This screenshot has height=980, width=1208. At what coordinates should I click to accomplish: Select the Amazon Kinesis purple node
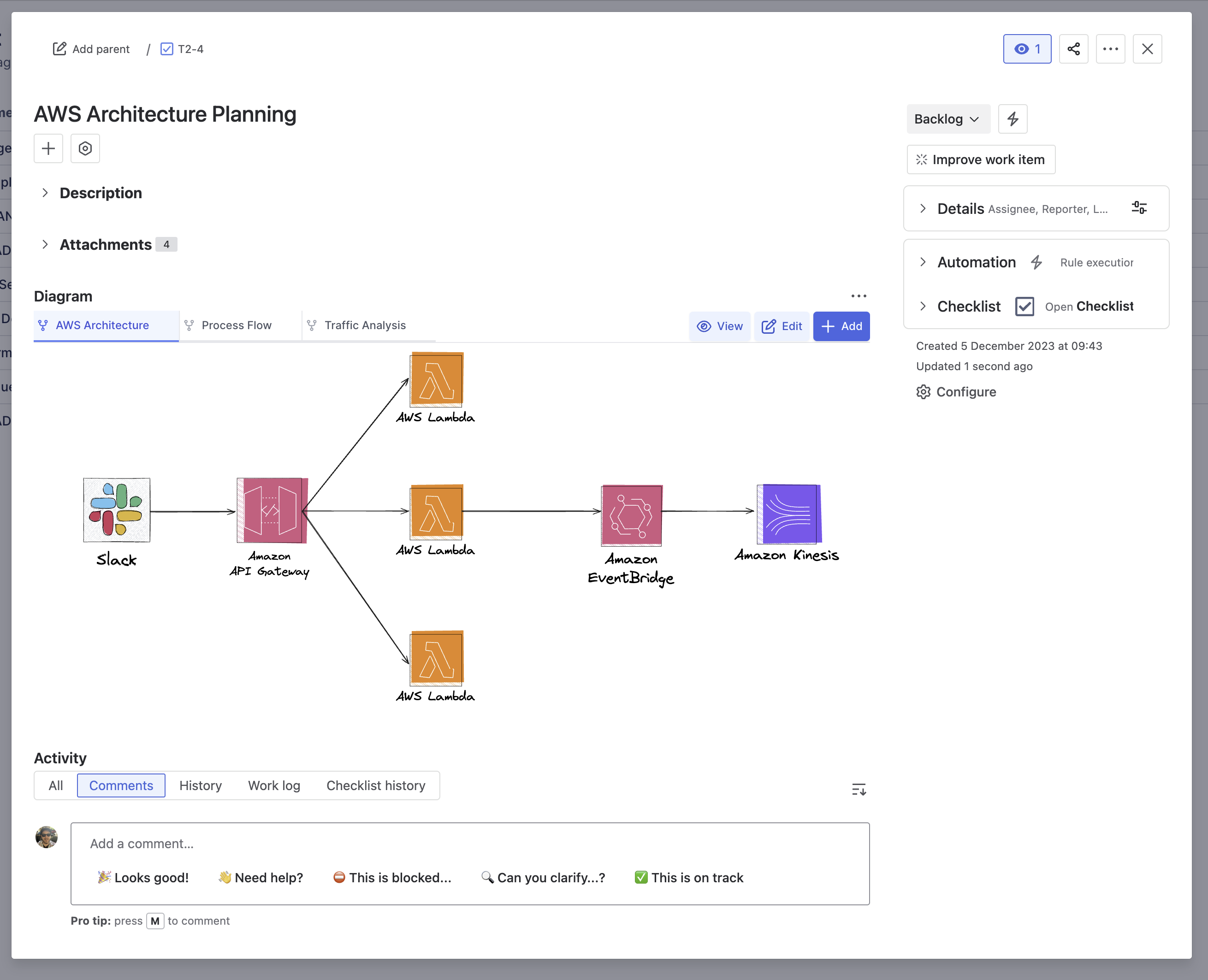point(789,514)
